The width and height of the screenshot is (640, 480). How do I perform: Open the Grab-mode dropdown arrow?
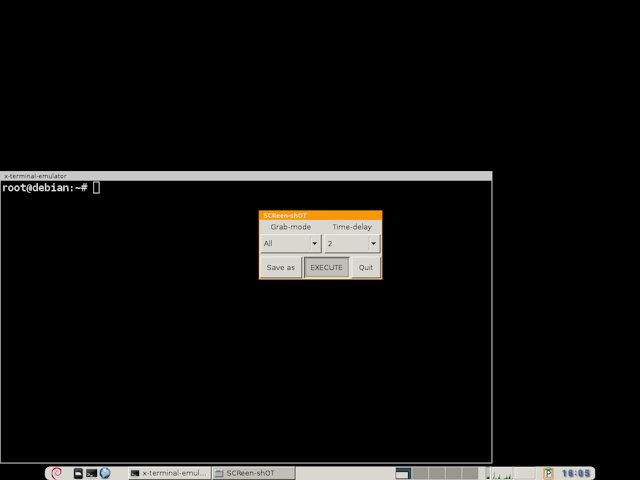point(315,244)
